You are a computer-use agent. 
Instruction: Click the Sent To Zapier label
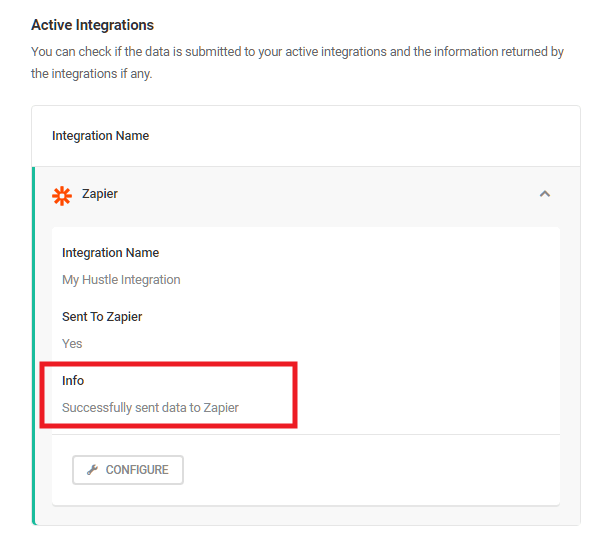[102, 317]
